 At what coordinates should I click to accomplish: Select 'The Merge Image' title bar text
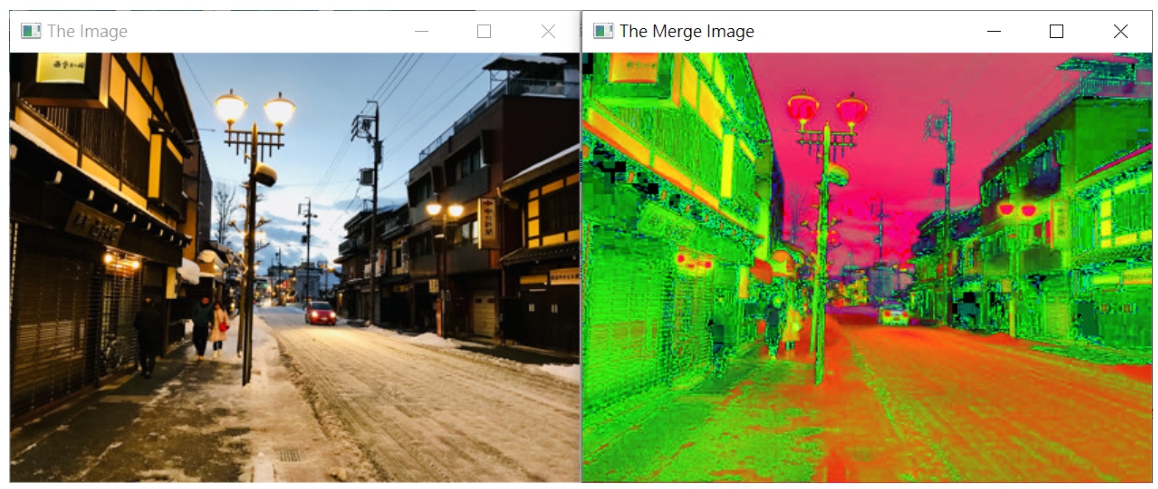pyautogui.click(x=686, y=31)
